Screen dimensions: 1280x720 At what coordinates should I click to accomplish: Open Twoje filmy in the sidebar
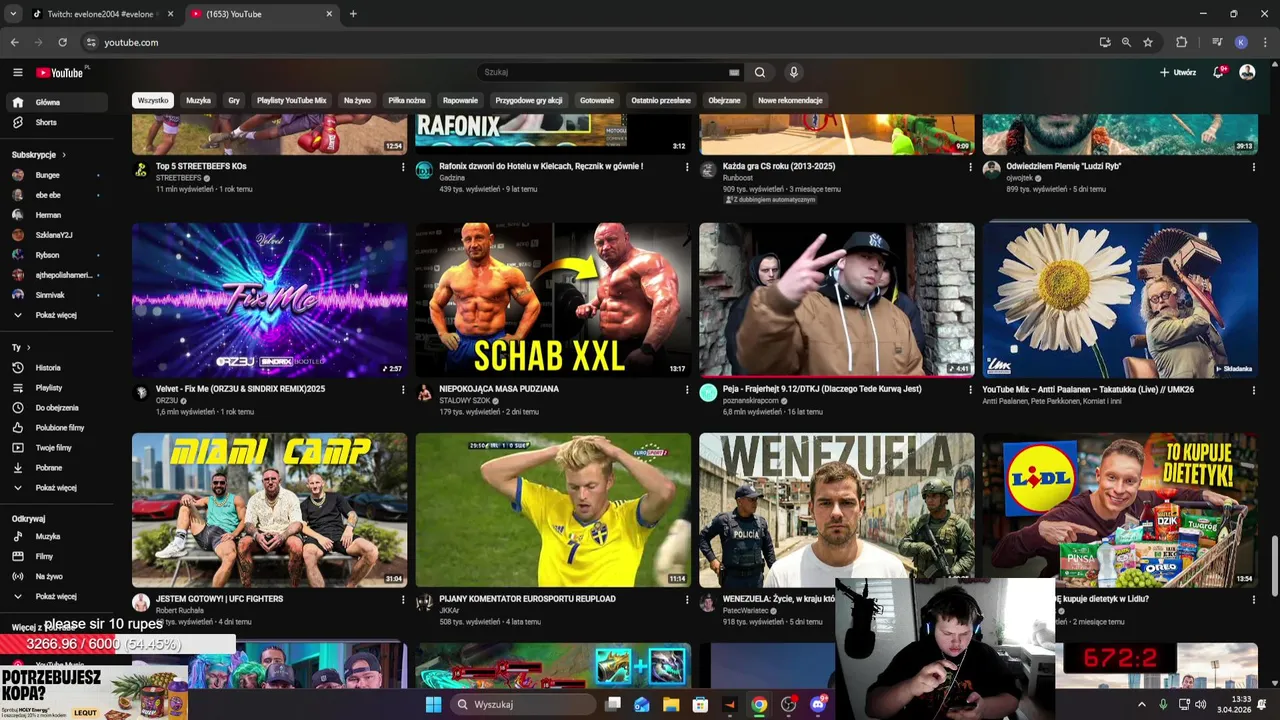pos(56,447)
